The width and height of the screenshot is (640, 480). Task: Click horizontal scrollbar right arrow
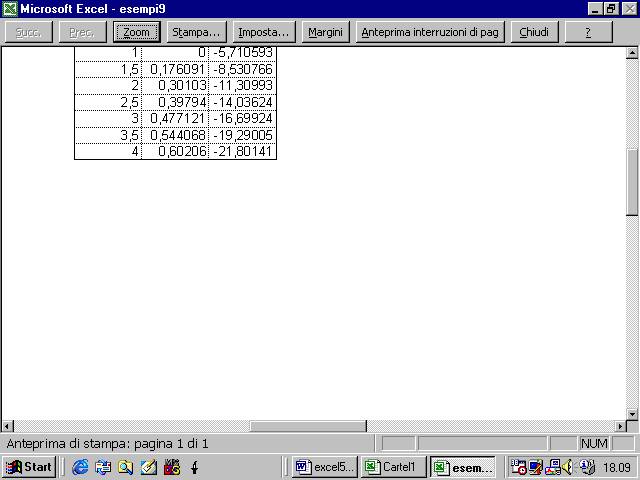[620, 427]
